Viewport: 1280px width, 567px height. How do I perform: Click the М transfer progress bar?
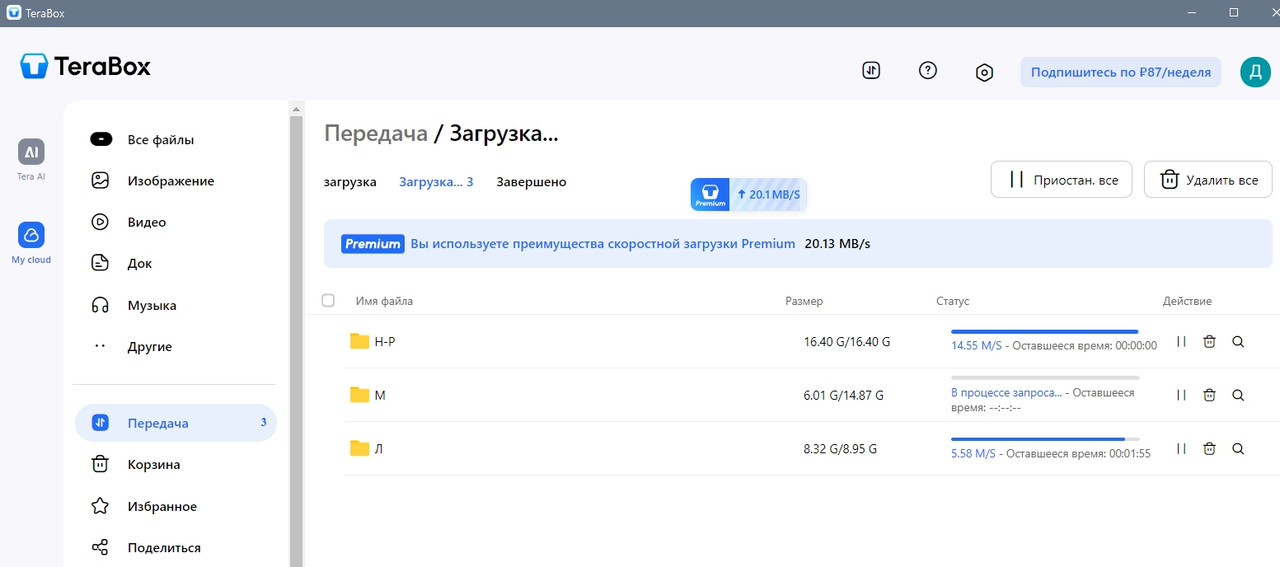pyautogui.click(x=1045, y=378)
